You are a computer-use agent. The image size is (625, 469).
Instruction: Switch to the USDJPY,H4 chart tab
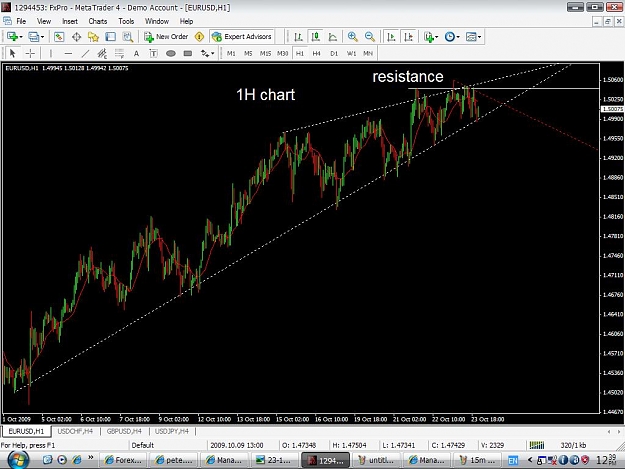pos(172,431)
